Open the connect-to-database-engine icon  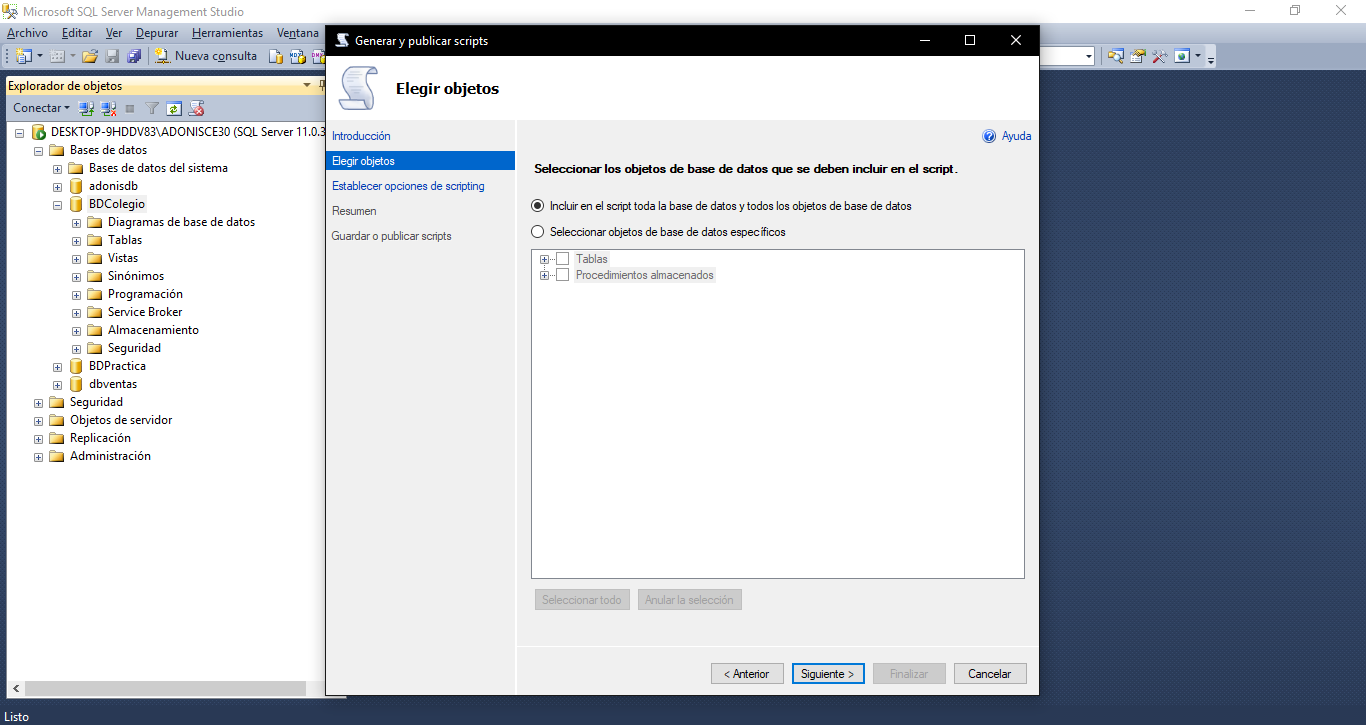tap(84, 107)
